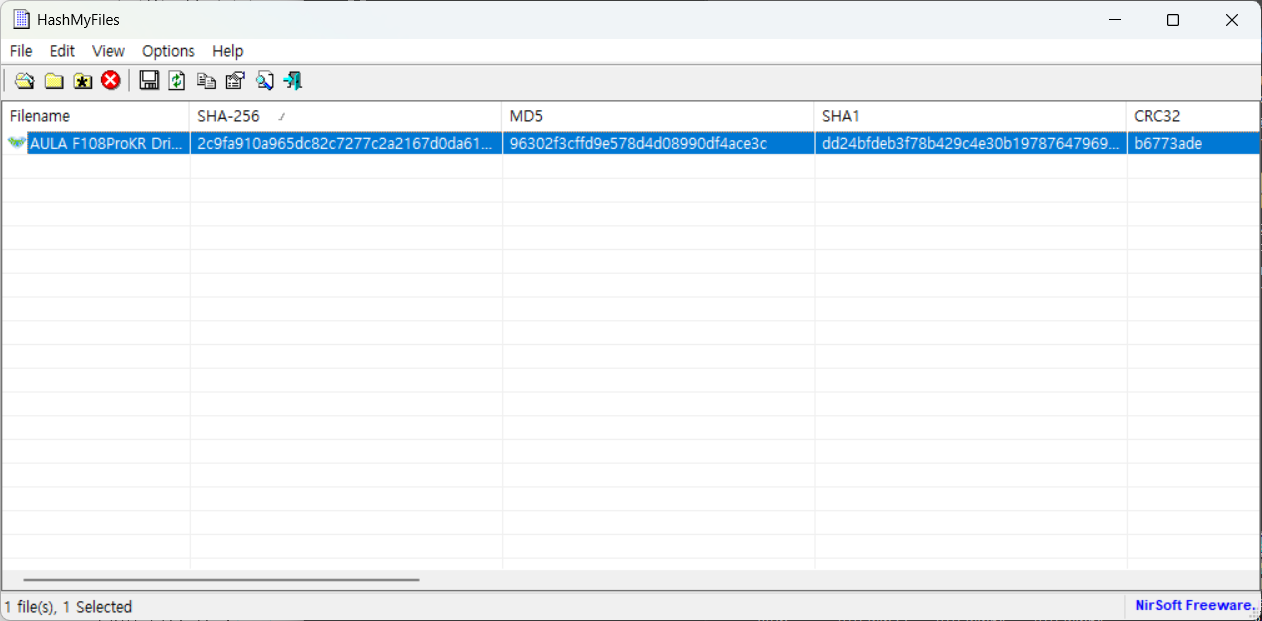Generate an HTML report of hashes

click(x=263, y=80)
